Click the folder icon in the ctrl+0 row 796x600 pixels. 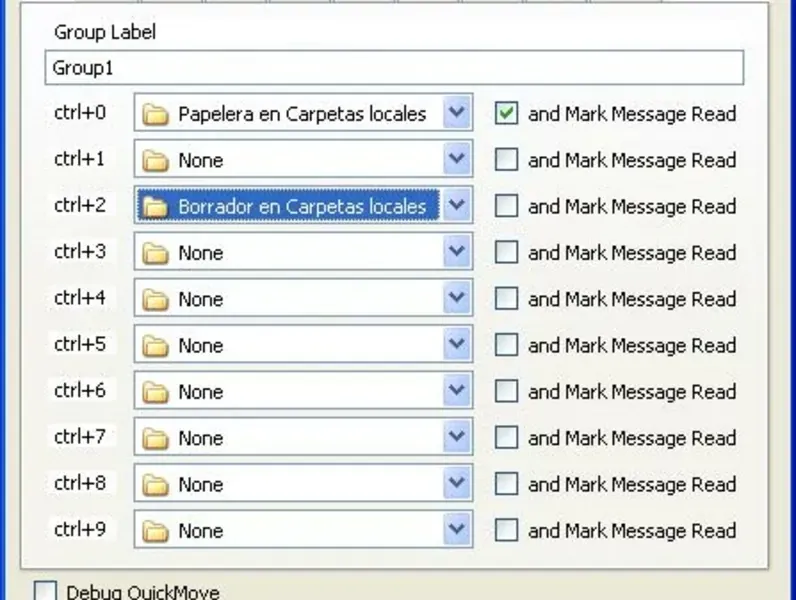pyautogui.click(x=154, y=114)
